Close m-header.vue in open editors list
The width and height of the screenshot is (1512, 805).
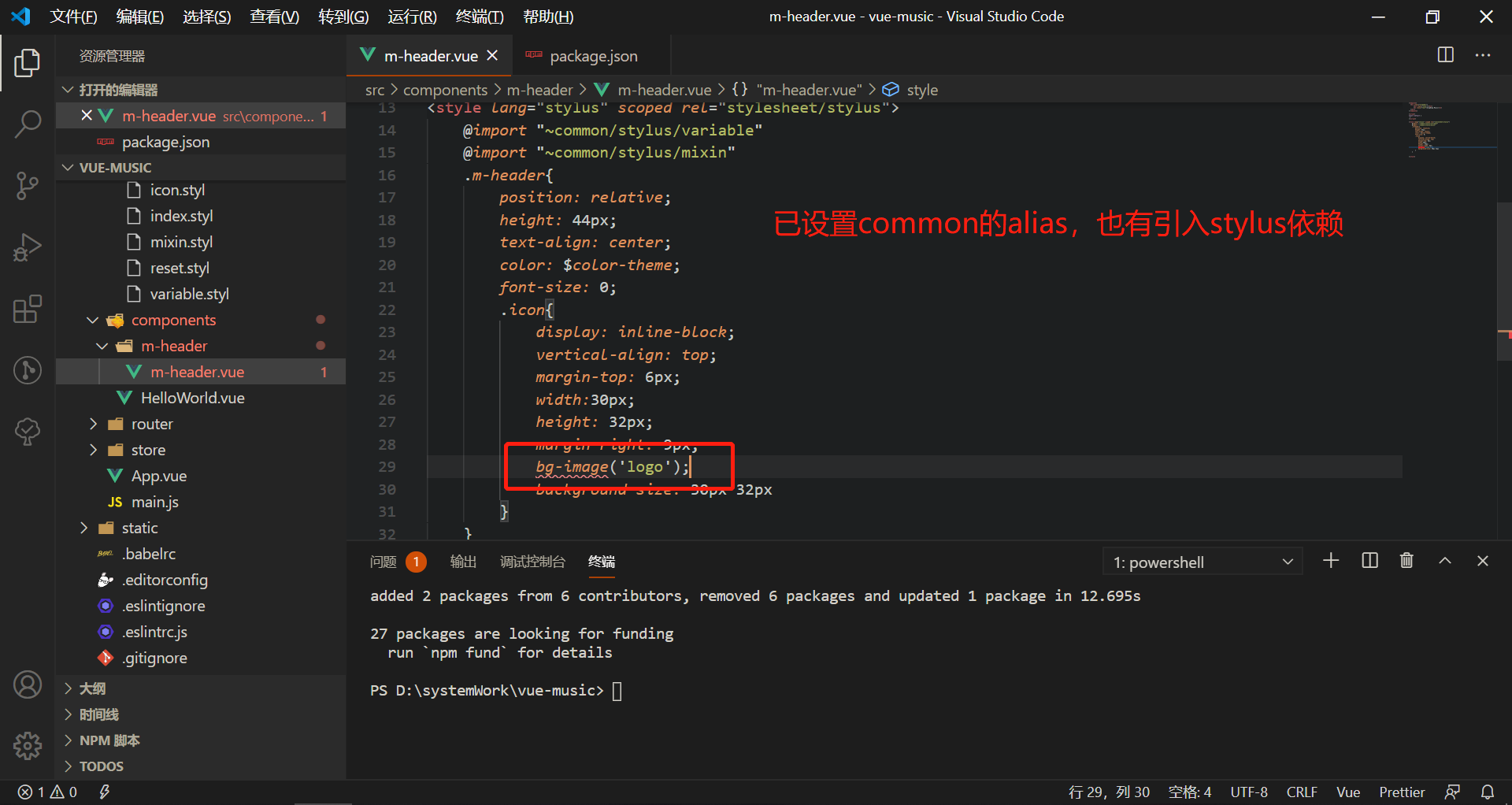pyautogui.click(x=87, y=116)
